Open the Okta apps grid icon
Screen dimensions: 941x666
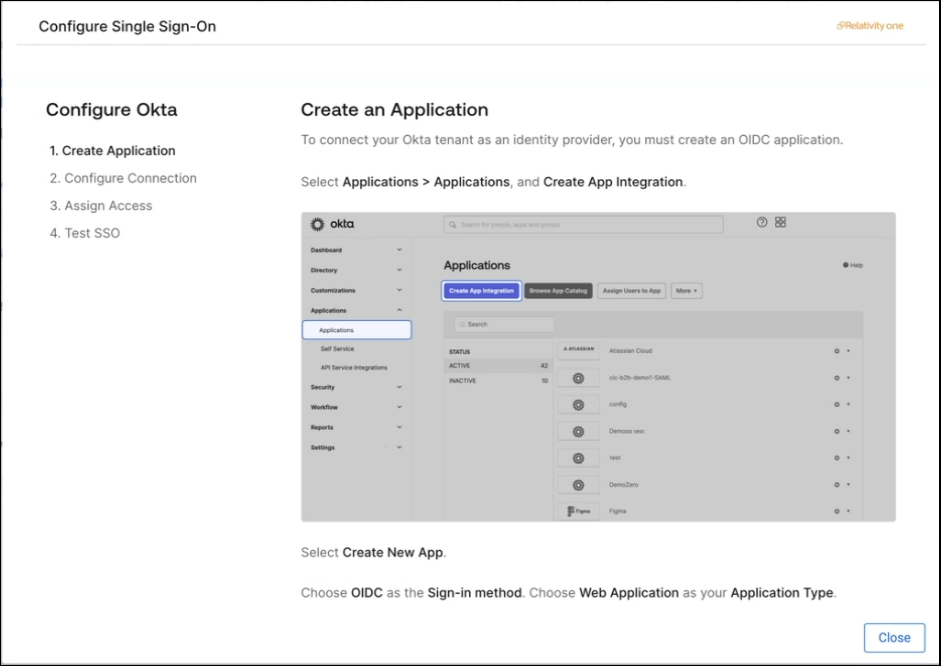780,222
